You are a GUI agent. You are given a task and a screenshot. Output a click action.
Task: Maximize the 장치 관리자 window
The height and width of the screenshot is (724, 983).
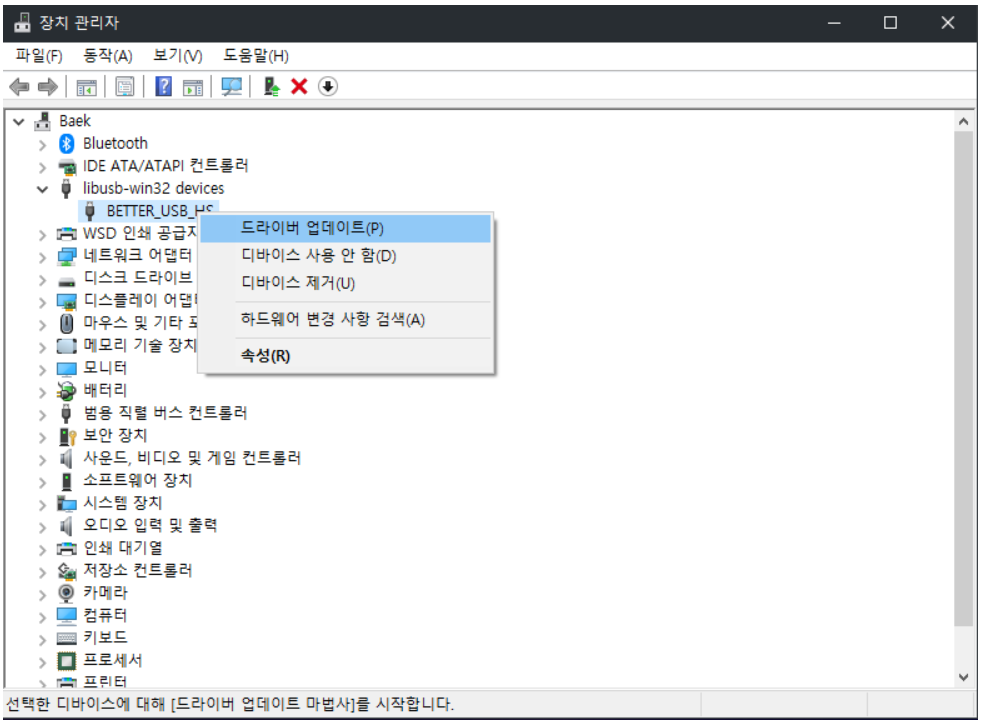click(x=890, y=23)
